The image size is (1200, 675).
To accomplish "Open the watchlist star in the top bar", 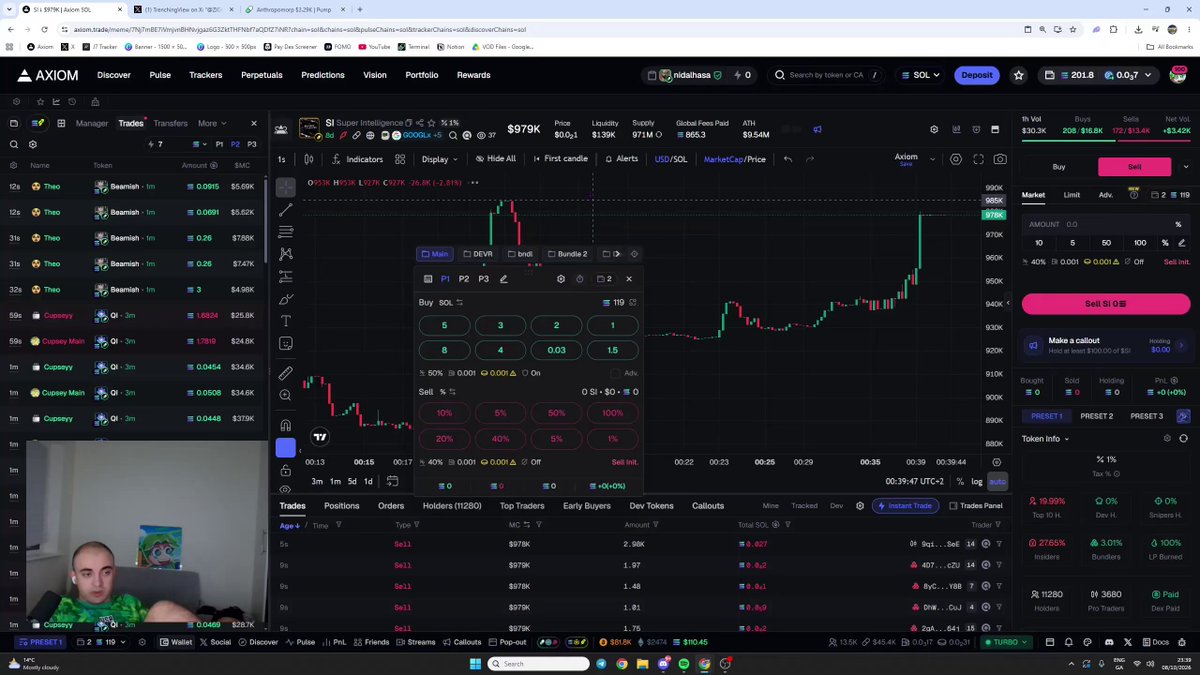I will [1019, 75].
